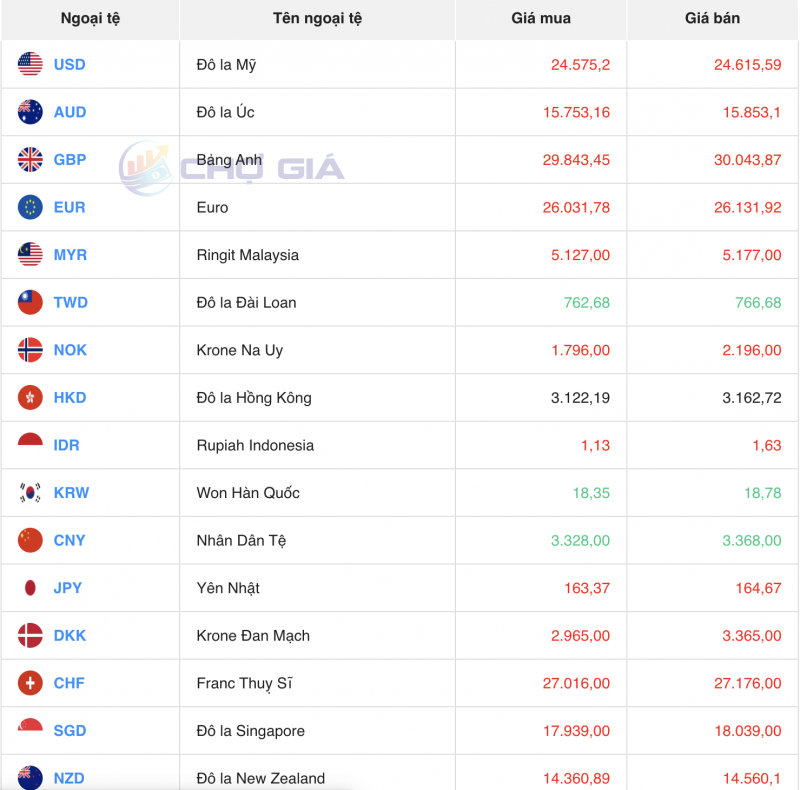Sort by the Giá mua column
This screenshot has width=800, height=790.
(x=541, y=18)
